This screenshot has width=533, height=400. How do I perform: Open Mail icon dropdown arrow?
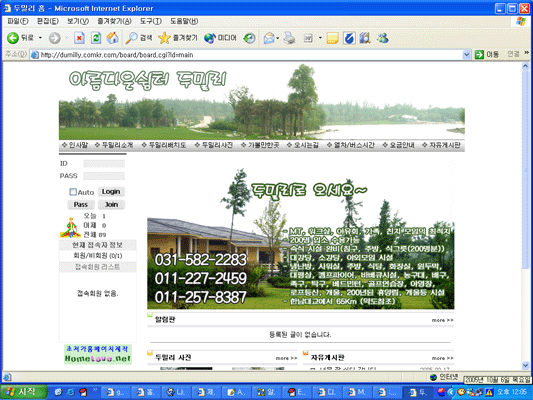(278, 38)
